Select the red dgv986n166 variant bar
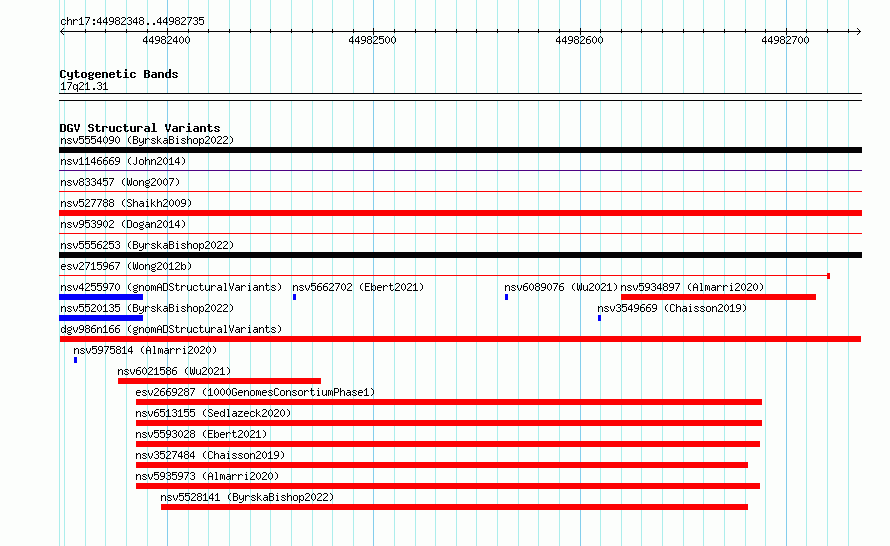Image resolution: width=890 pixels, height=546 pixels. pos(460,339)
